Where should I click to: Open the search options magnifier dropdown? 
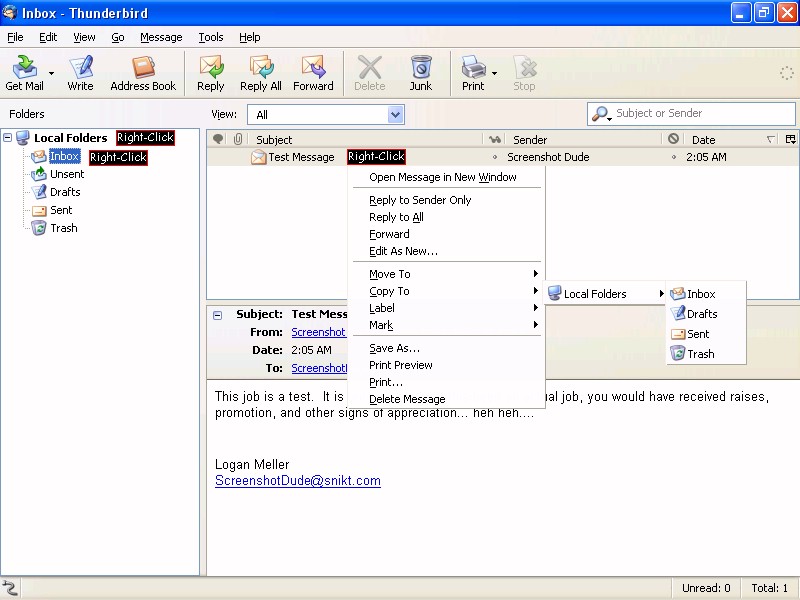601,114
